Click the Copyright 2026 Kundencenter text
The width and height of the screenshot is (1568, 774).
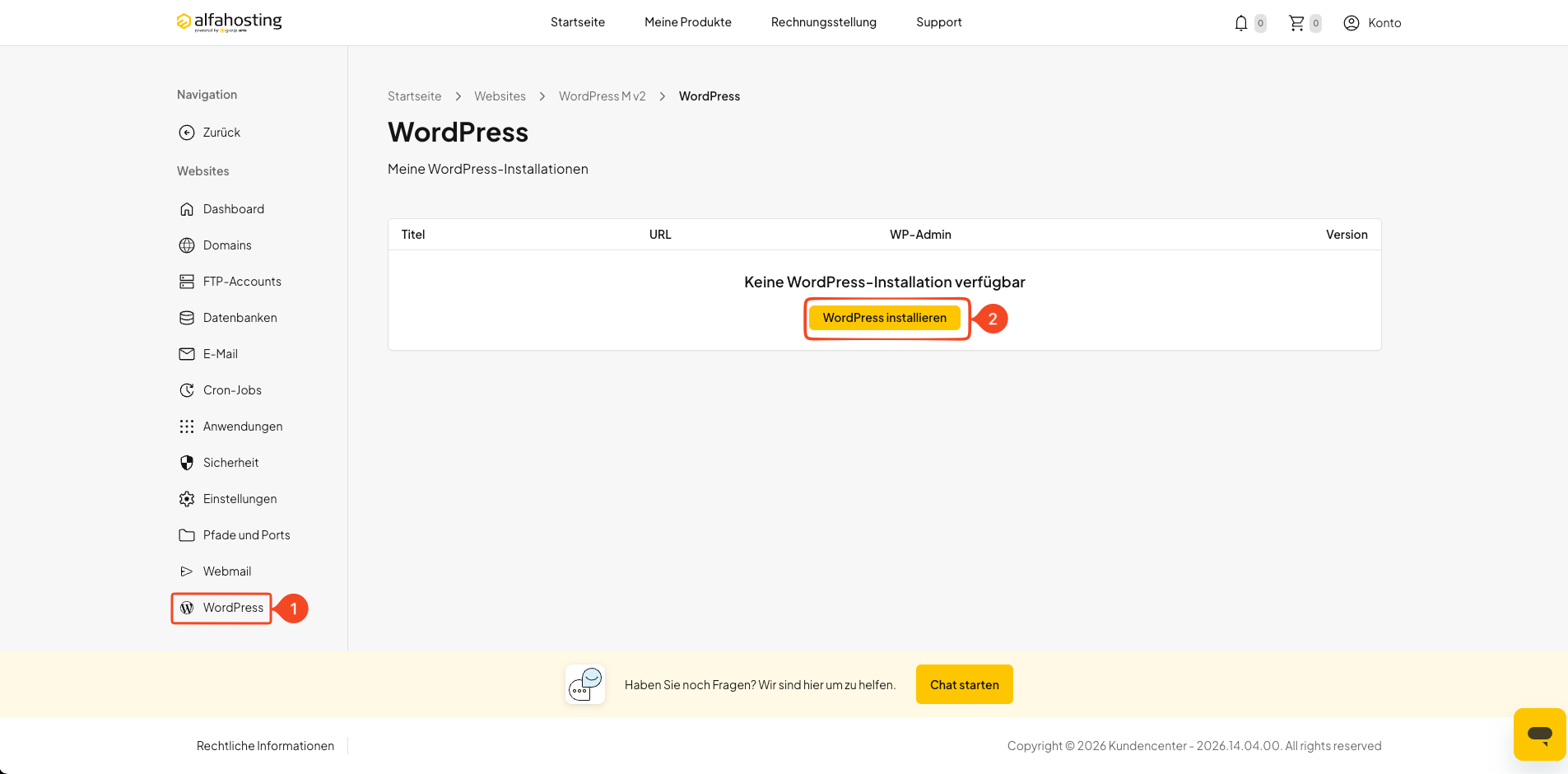coord(1194,746)
